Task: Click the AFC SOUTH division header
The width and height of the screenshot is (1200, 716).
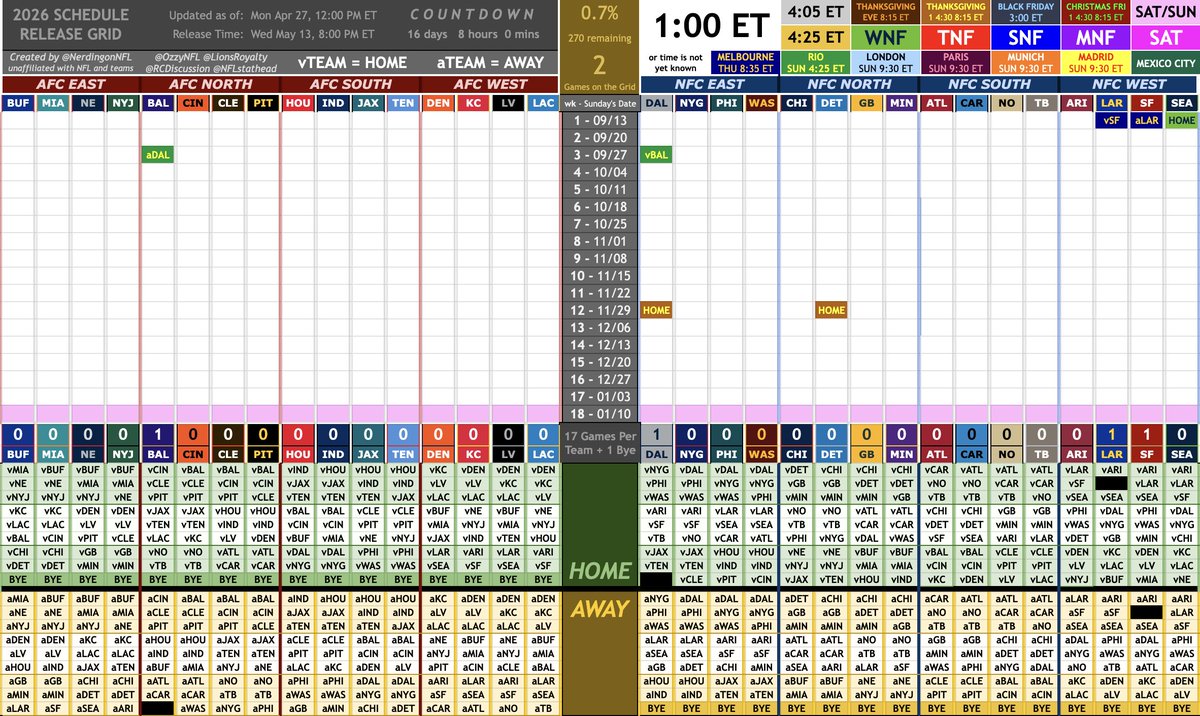Action: click(x=349, y=84)
